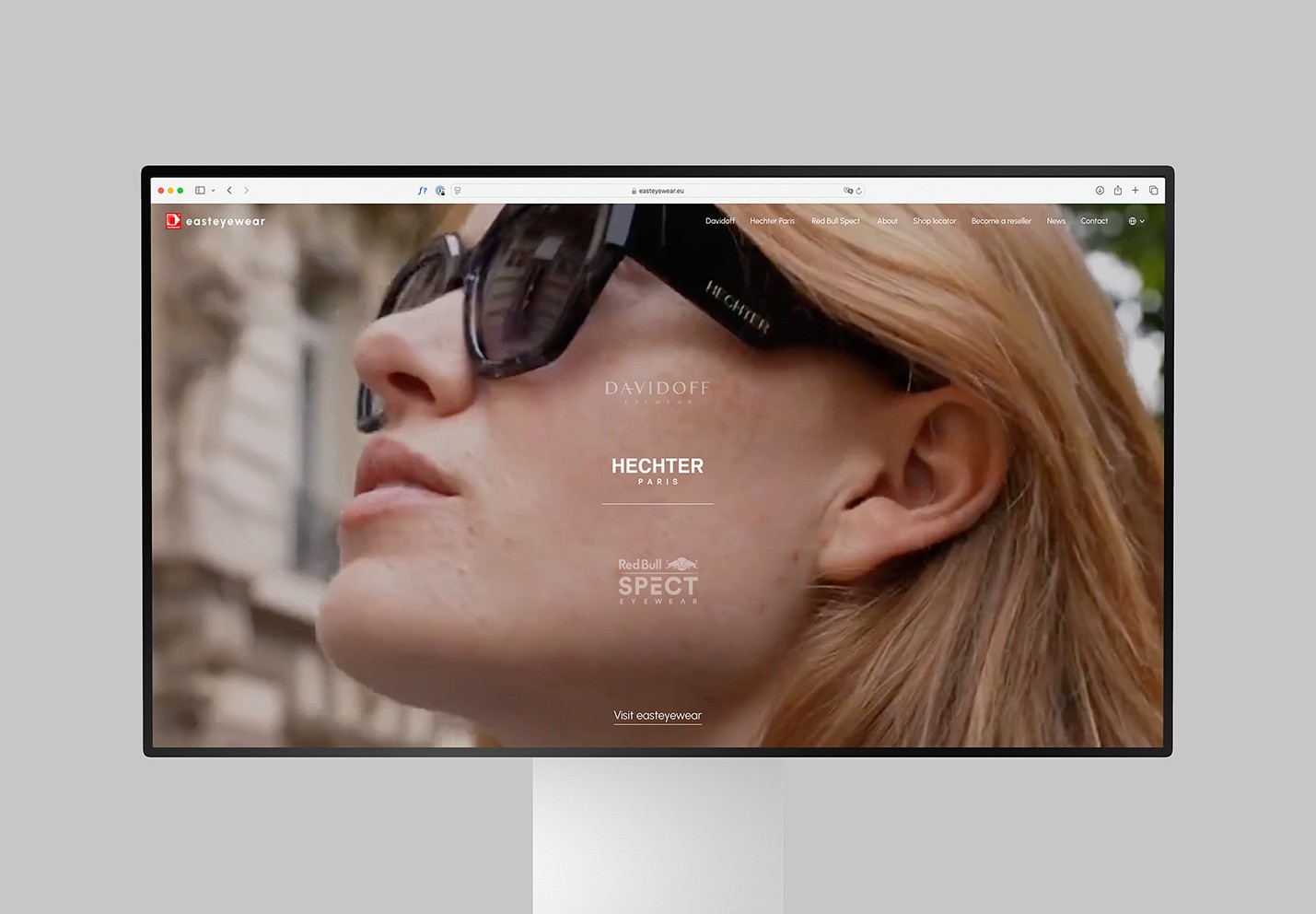Open the Red Bull Spect menu item
Viewport: 1316px width, 914px height.
point(835,221)
